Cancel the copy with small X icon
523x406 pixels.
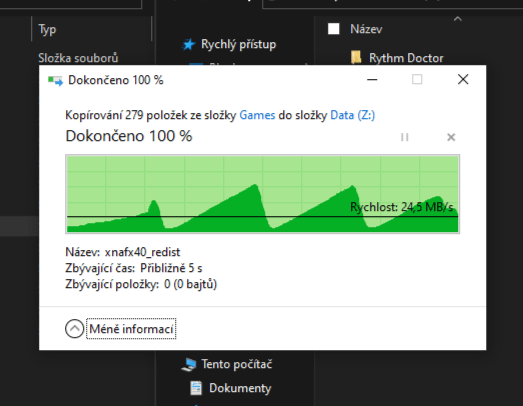pos(451,137)
